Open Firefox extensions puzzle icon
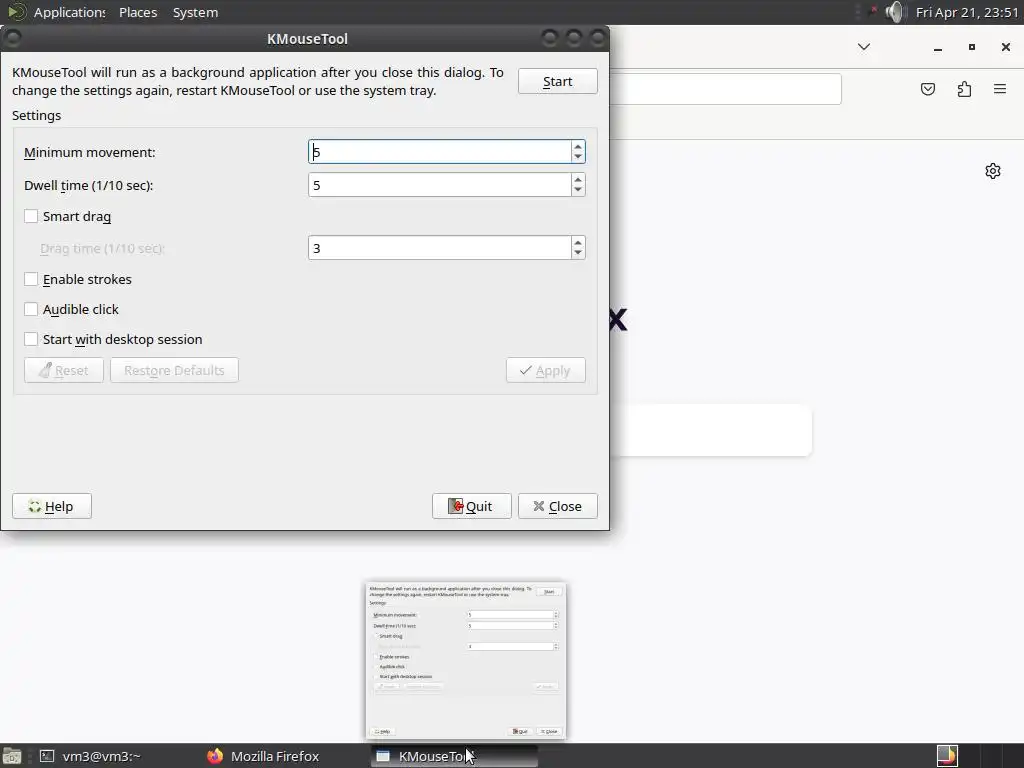This screenshot has width=1024, height=768. (965, 89)
